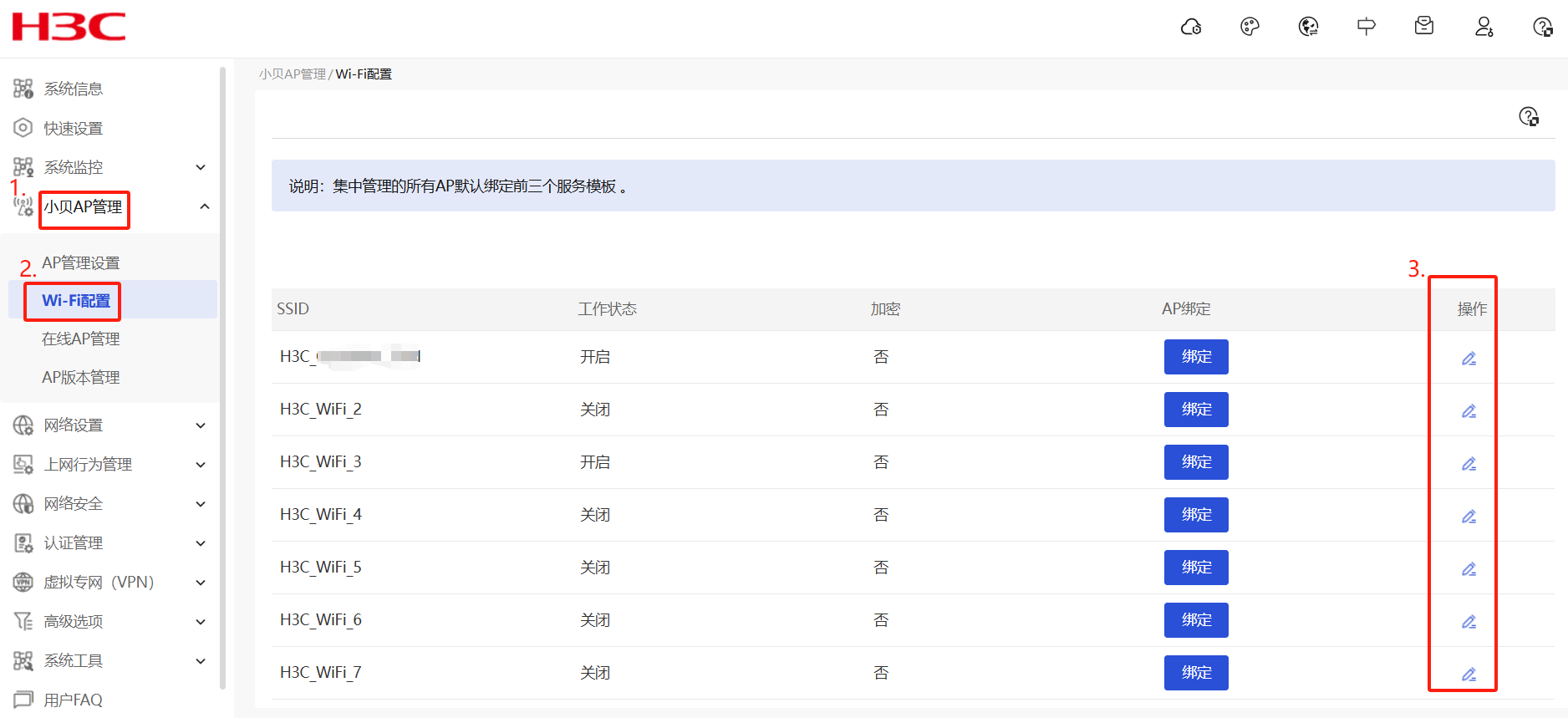This screenshot has width=1568, height=718.
Task: Click the 加密 column header
Action: click(x=886, y=309)
